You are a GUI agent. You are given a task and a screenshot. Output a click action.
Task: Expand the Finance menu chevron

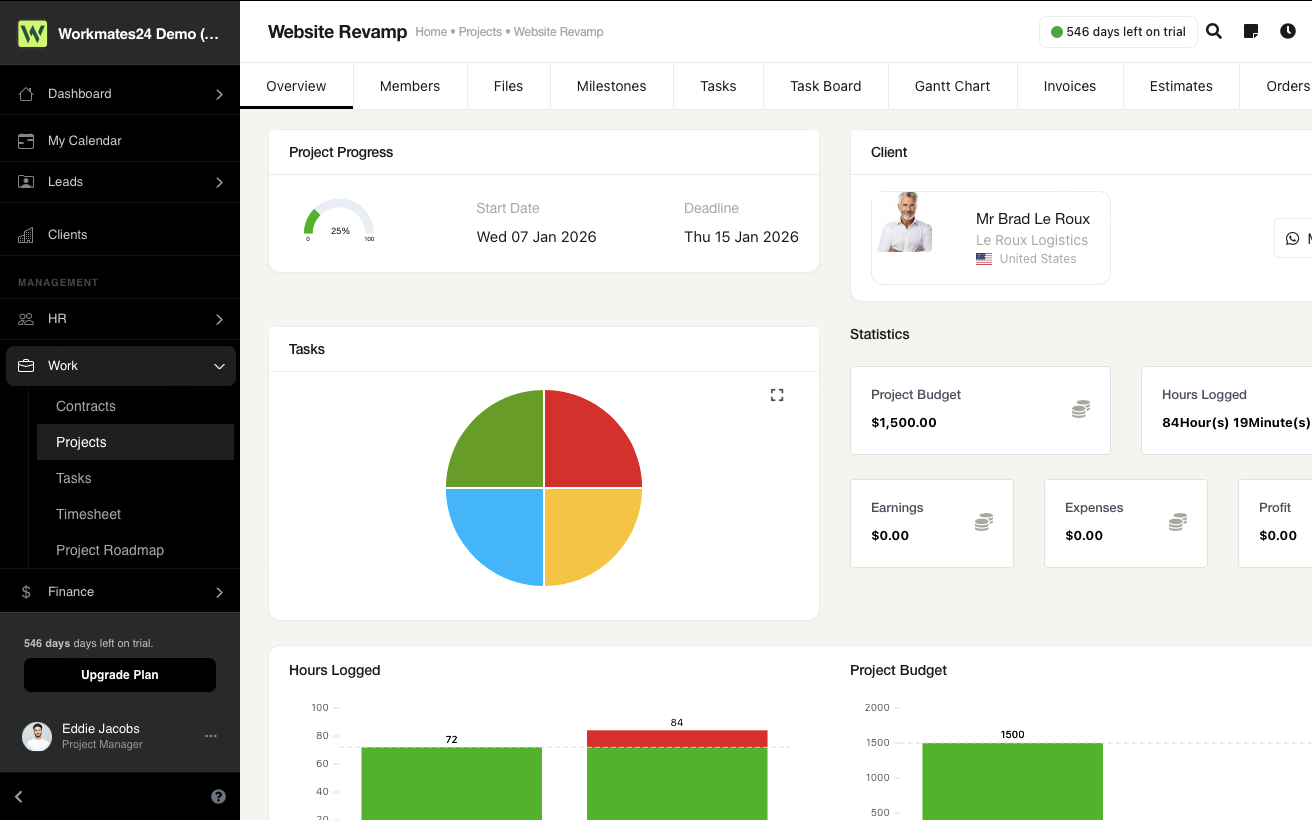[219, 592]
